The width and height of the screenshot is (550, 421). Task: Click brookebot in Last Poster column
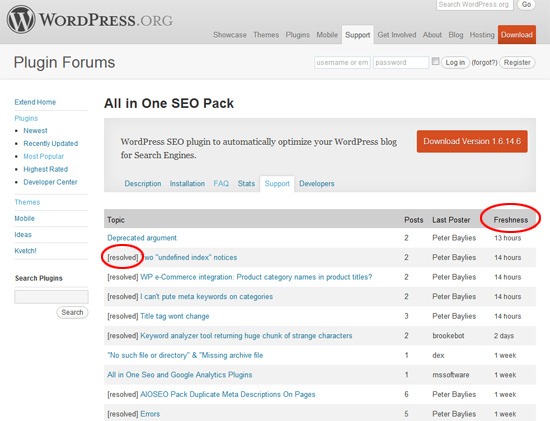tap(448, 336)
